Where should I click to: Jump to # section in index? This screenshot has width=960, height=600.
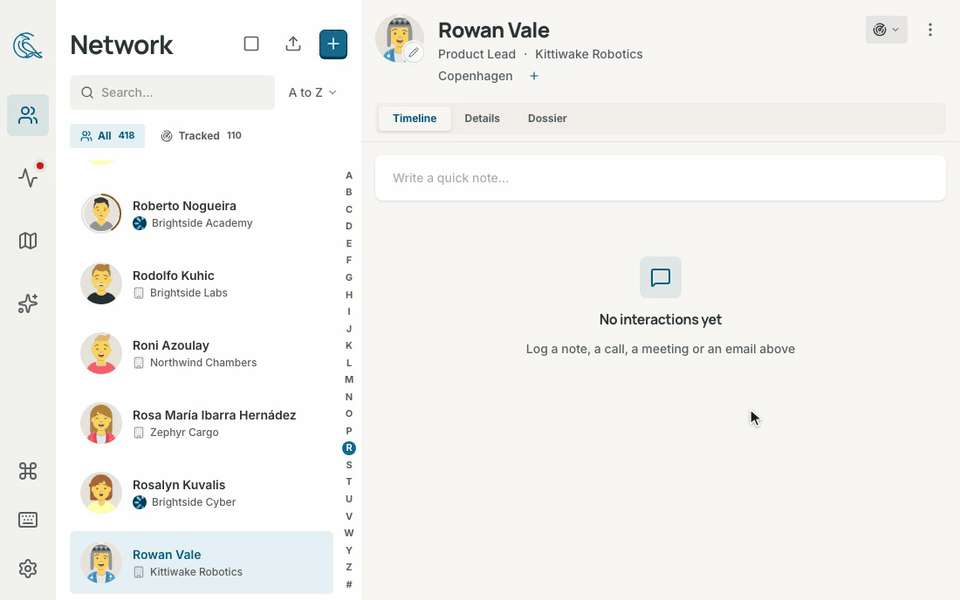349,585
